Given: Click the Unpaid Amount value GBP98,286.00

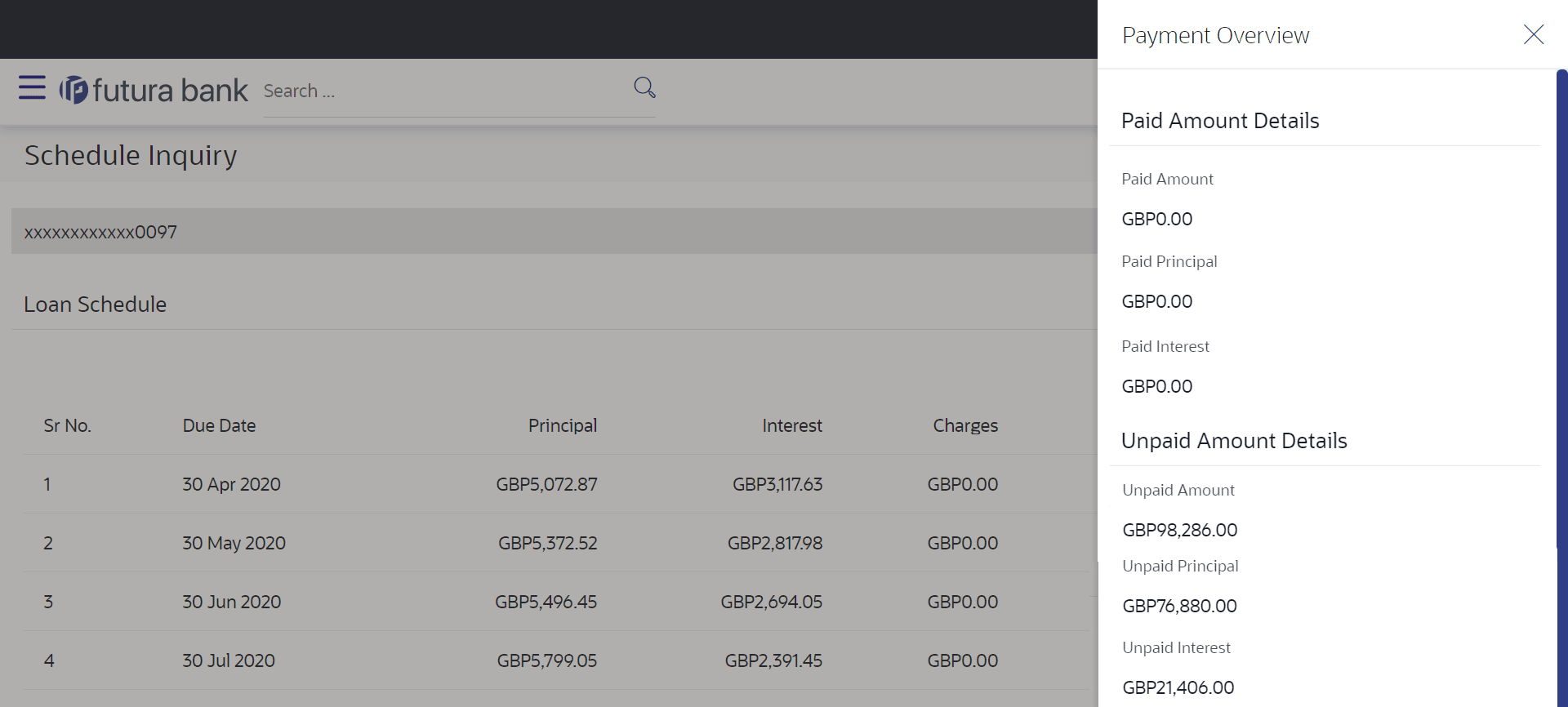Looking at the screenshot, I should pyautogui.click(x=1179, y=530).
